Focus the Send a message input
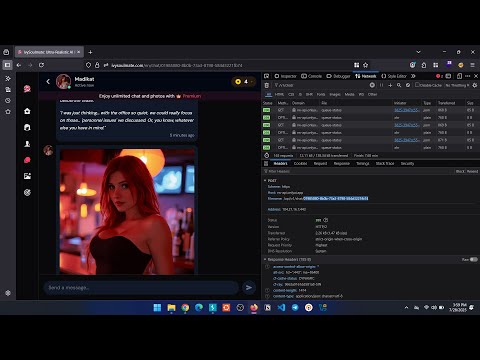This screenshot has width=480, height=360. tap(141, 287)
